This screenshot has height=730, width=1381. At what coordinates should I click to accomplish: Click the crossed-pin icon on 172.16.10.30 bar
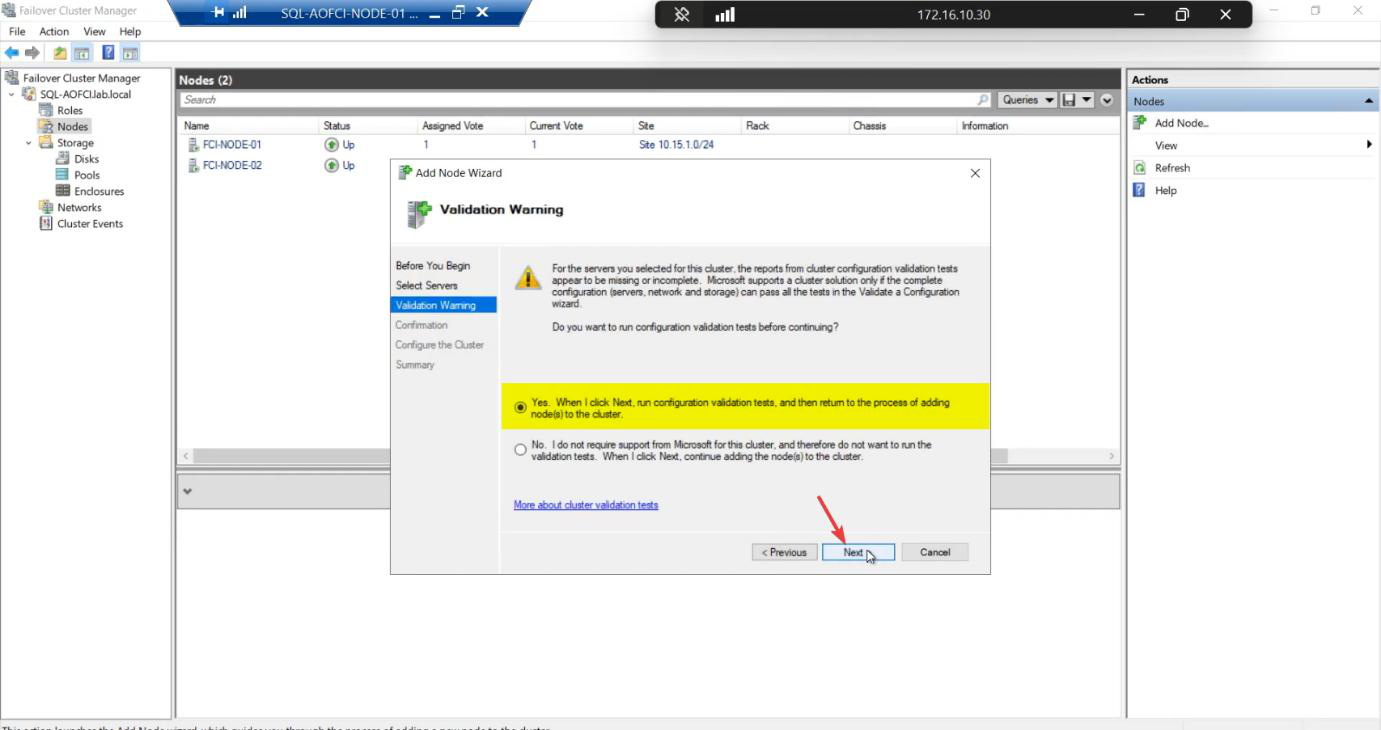(x=682, y=15)
